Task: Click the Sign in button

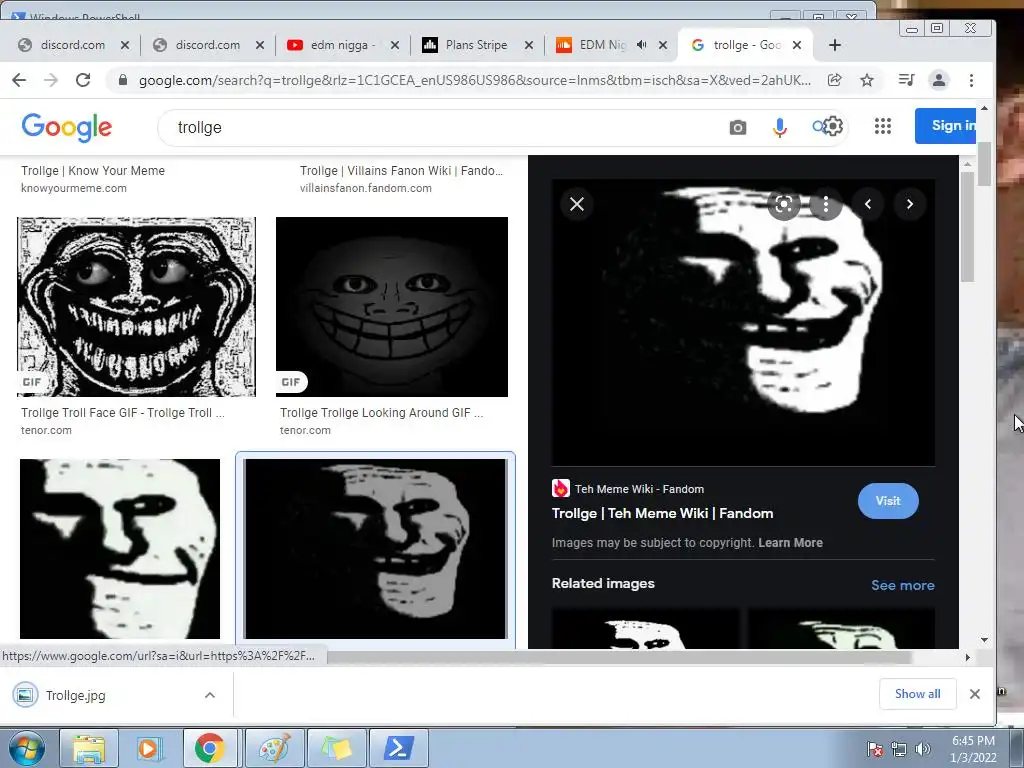Action: 946,125
